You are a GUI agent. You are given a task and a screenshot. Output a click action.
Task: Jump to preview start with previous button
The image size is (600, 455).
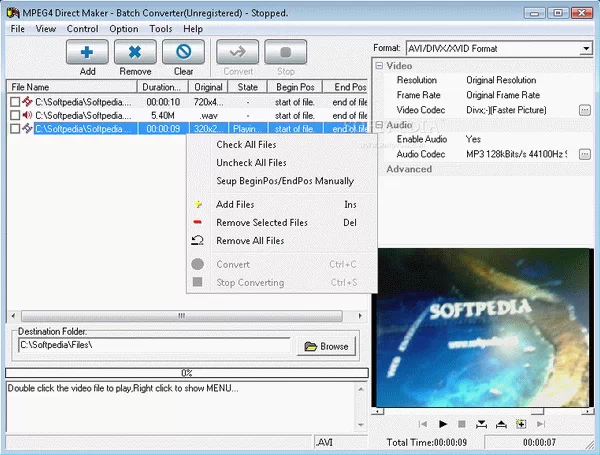click(423, 424)
